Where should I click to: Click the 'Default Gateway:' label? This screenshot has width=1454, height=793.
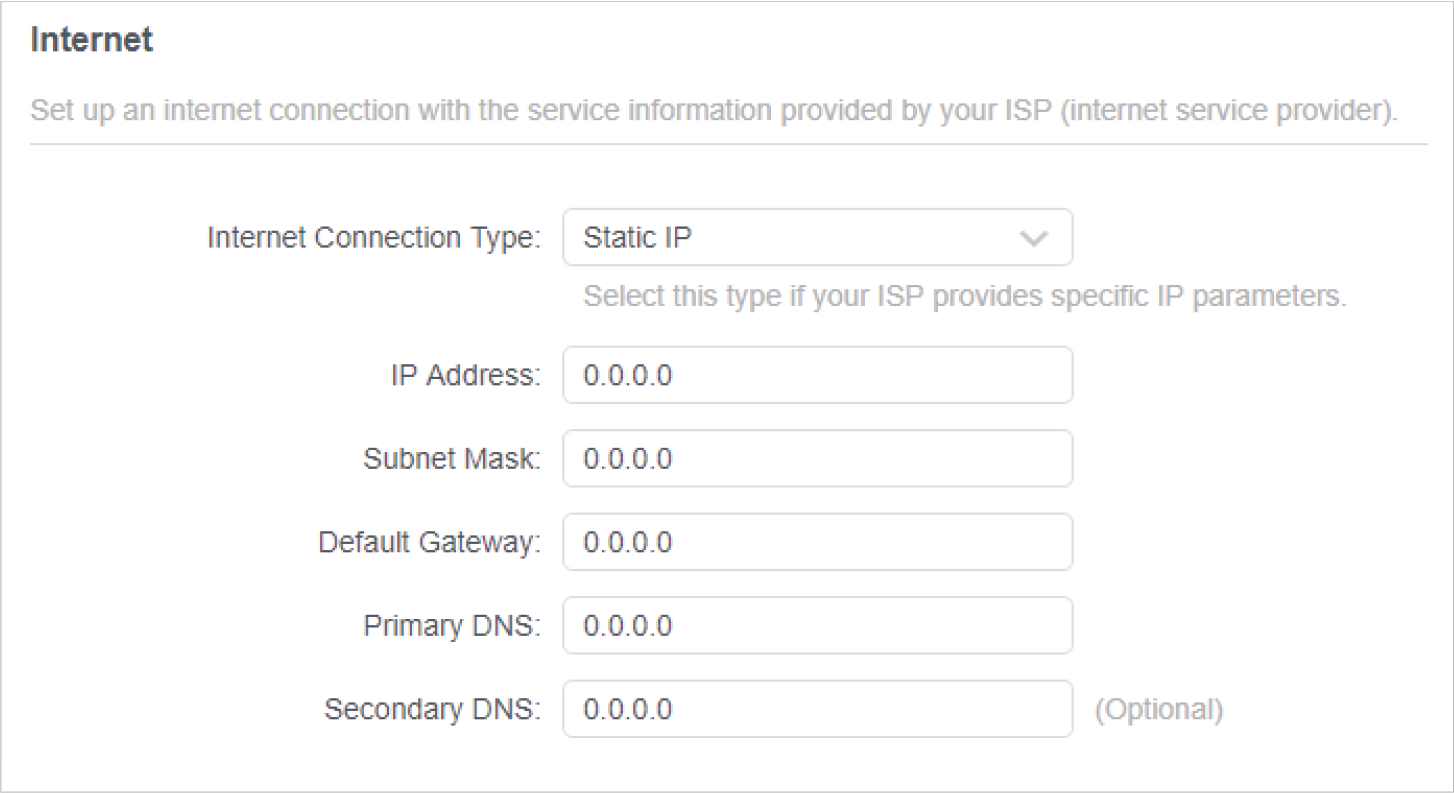click(x=429, y=542)
